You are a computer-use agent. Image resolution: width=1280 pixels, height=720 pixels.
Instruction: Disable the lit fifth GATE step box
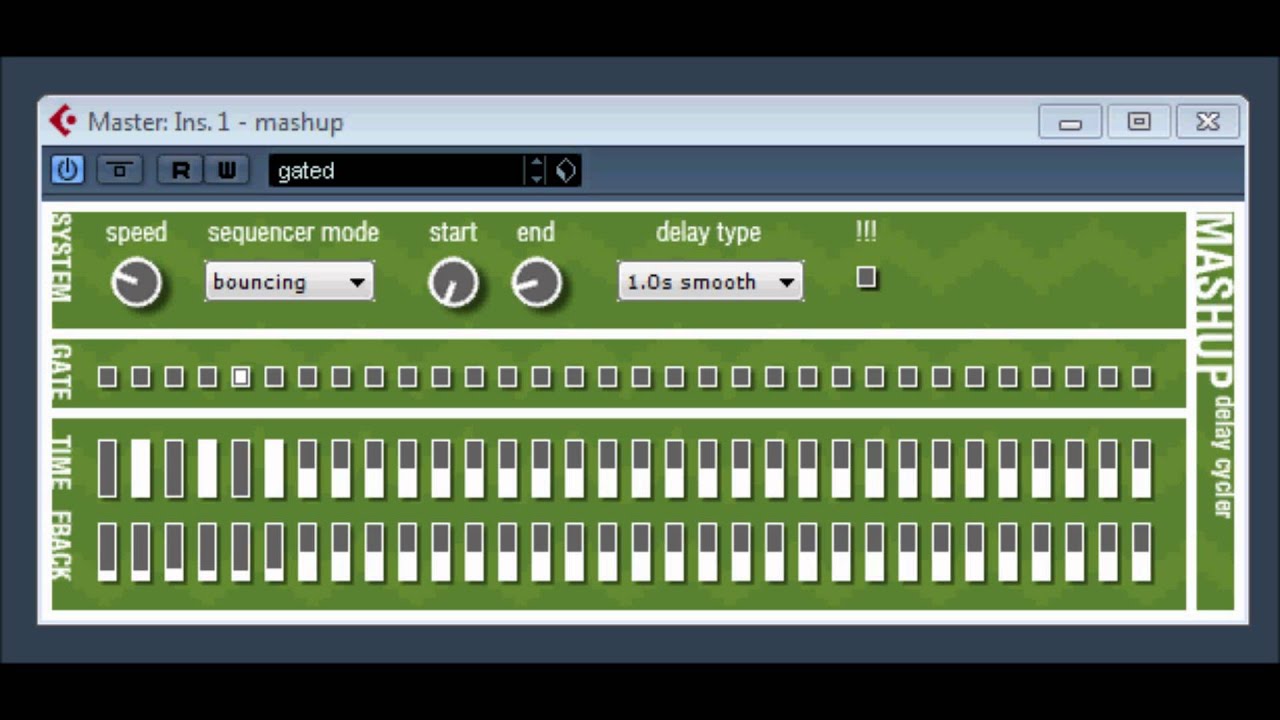(241, 377)
